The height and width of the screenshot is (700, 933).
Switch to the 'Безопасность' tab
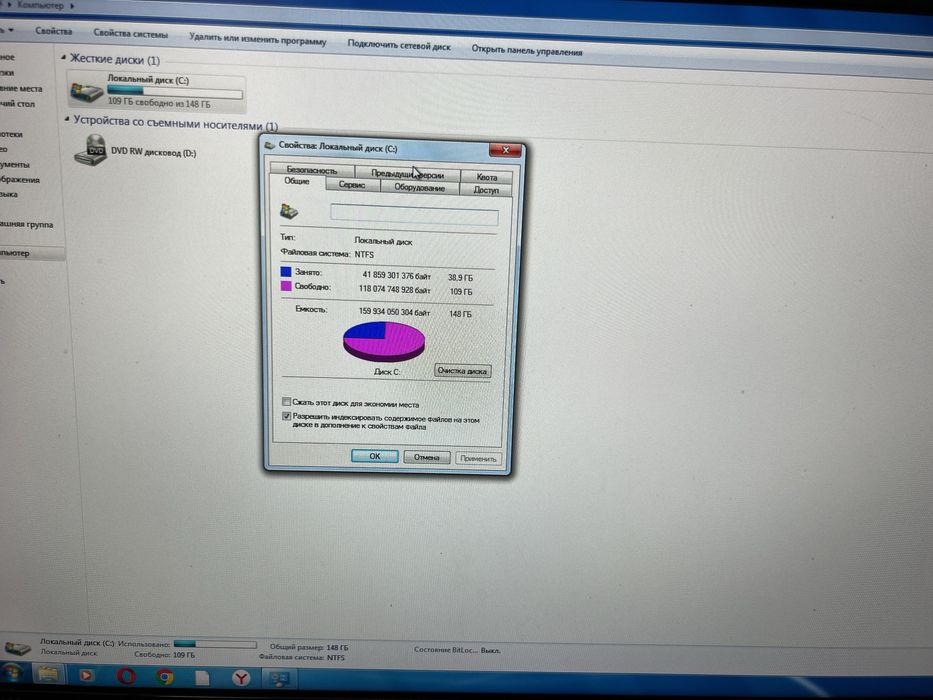tap(312, 170)
